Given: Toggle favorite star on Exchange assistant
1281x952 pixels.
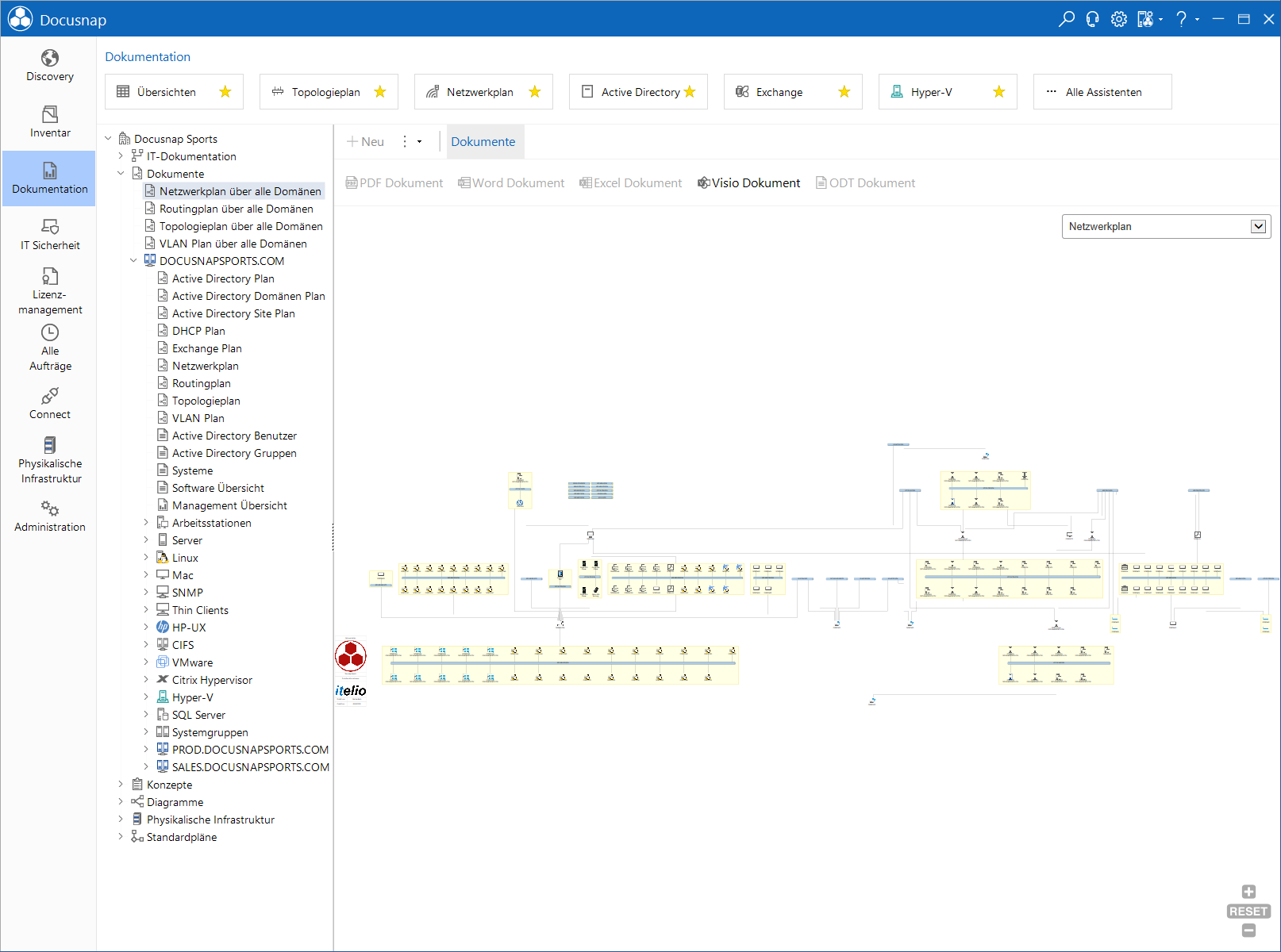Looking at the screenshot, I should click(844, 92).
